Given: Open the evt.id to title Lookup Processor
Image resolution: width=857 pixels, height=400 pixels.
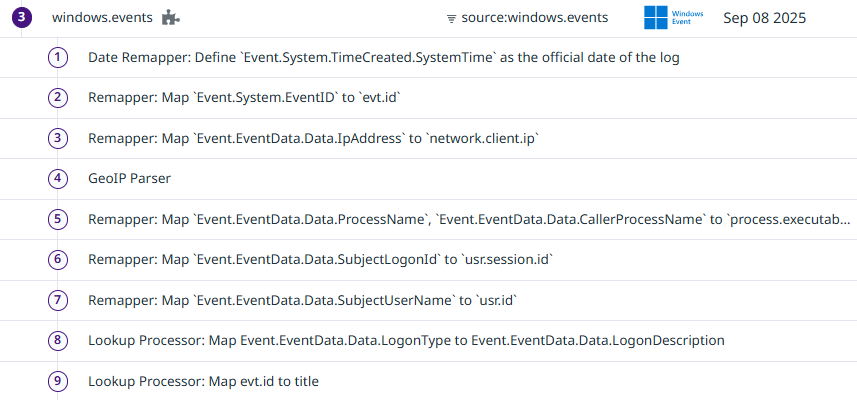Looking at the screenshot, I should 203,381.
